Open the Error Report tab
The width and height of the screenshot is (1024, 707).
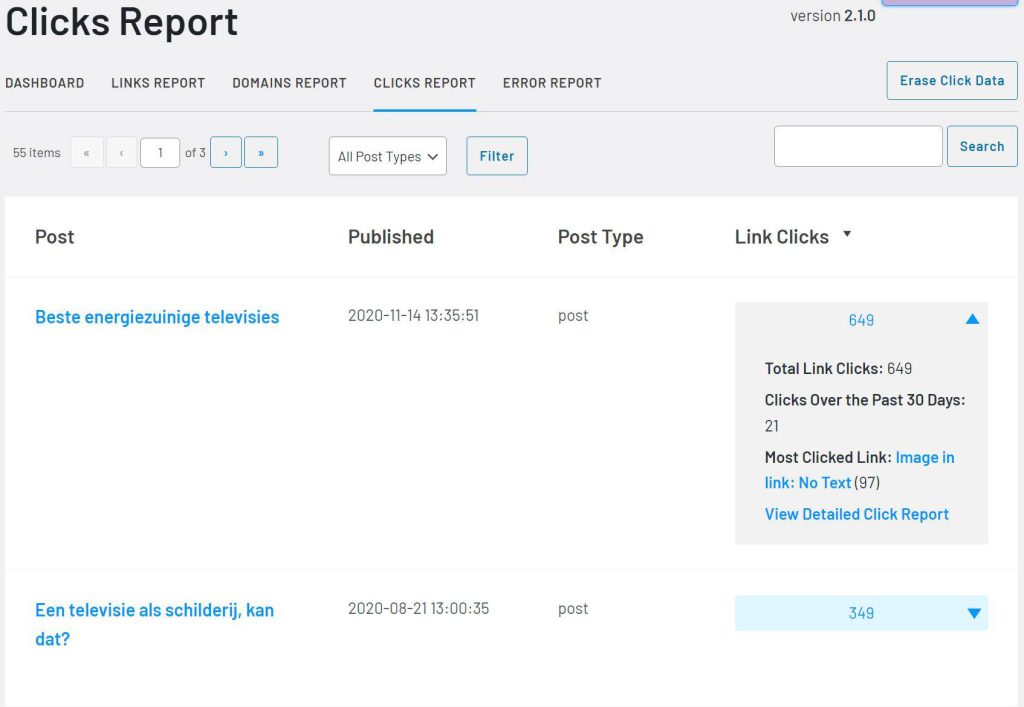pyautogui.click(x=552, y=83)
